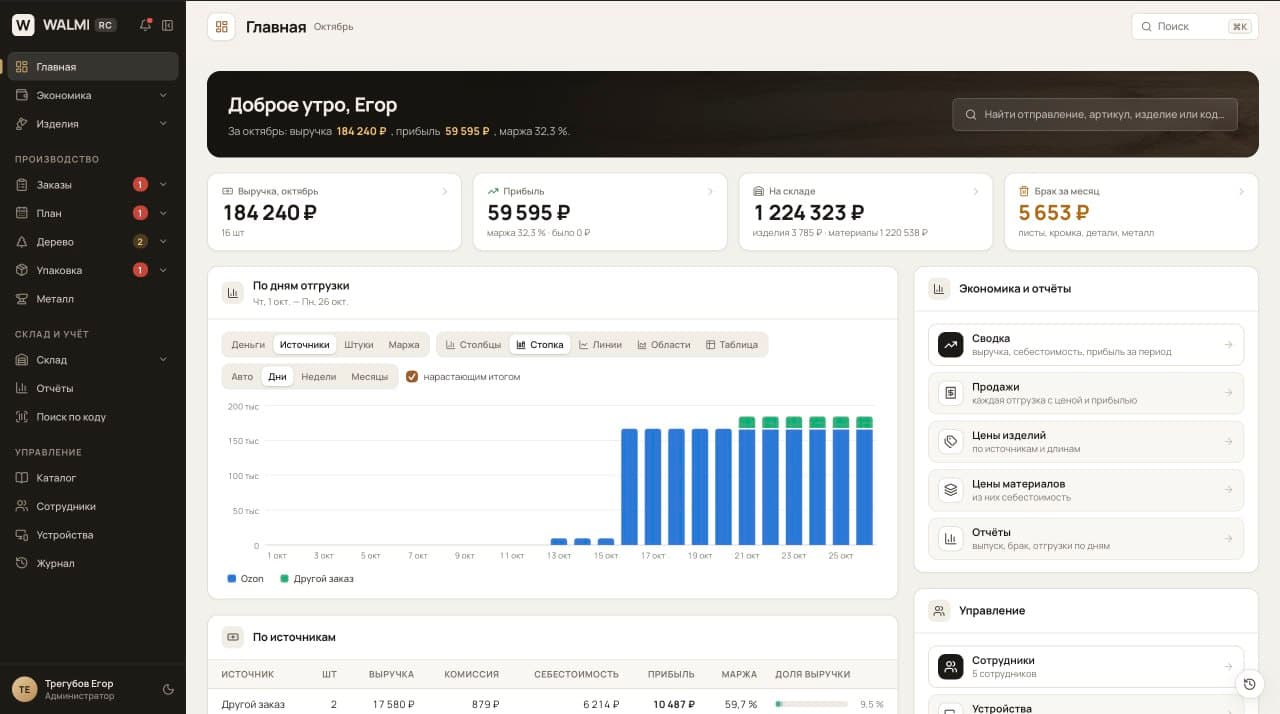The width and height of the screenshot is (1280, 714).
Task: Toggle dark theme moon icon
Action: point(168,689)
